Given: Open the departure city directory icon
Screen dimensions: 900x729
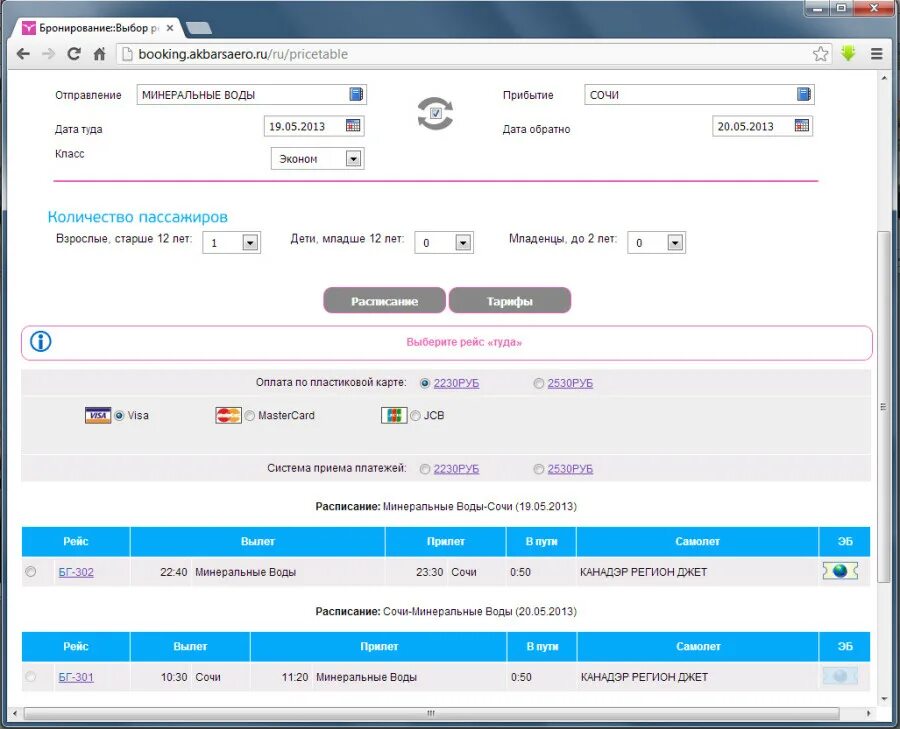Looking at the screenshot, I should [356, 94].
